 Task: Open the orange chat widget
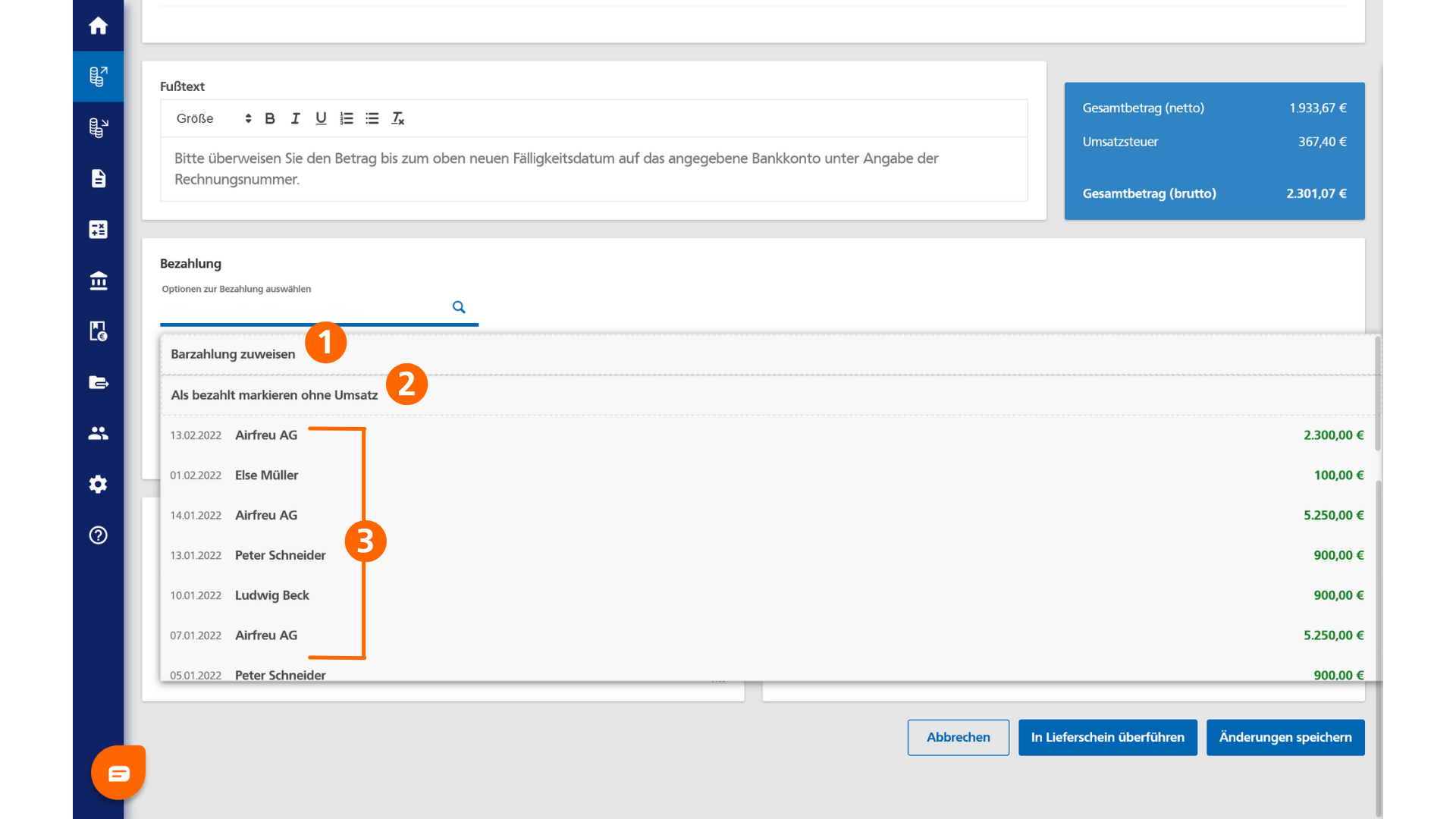point(118,773)
